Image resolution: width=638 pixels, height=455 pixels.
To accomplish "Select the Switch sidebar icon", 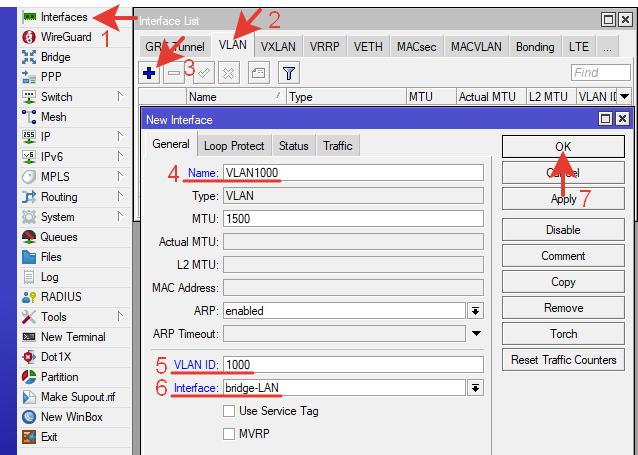I will [x=29, y=97].
